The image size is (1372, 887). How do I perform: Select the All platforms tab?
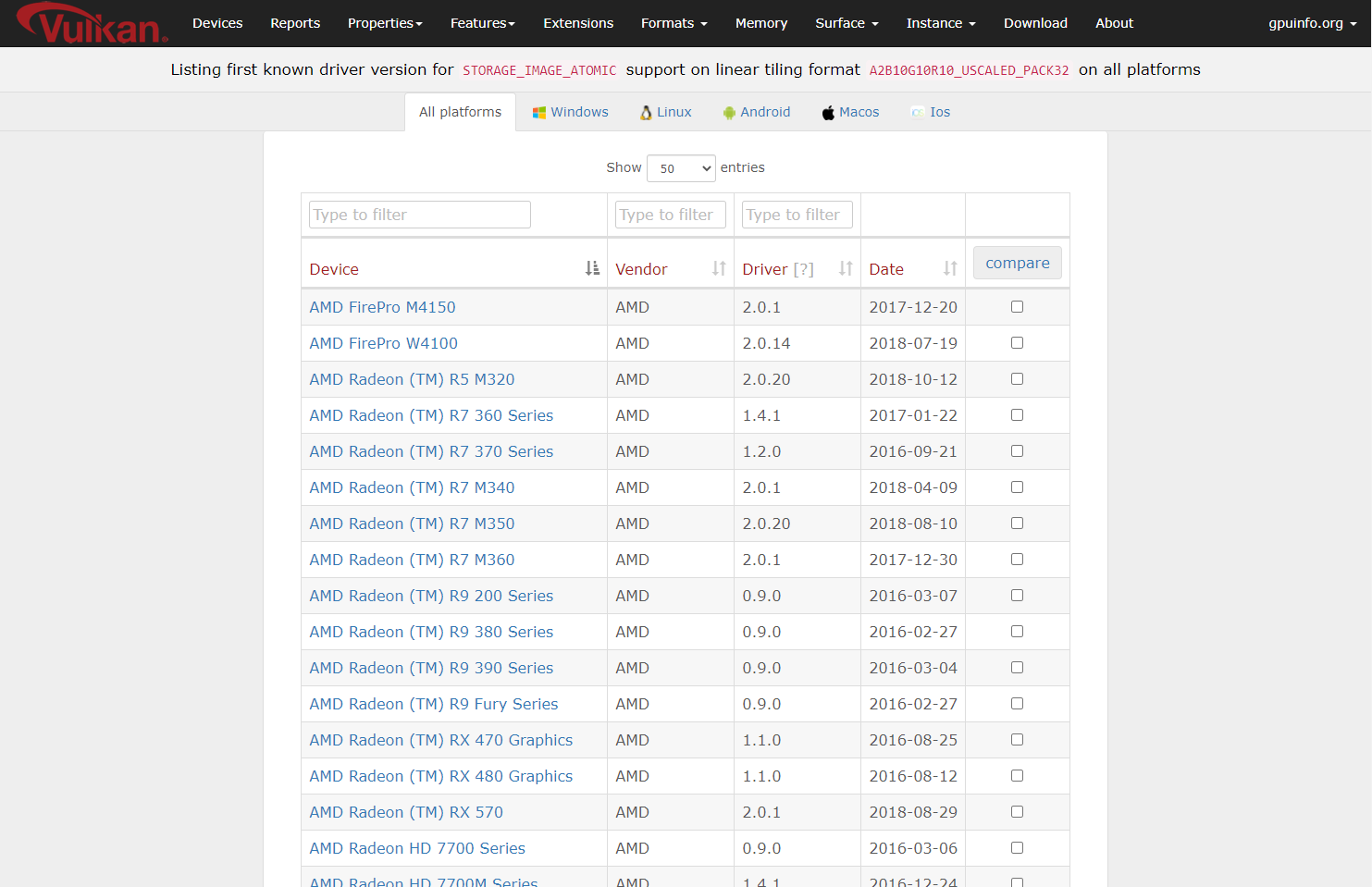(461, 112)
